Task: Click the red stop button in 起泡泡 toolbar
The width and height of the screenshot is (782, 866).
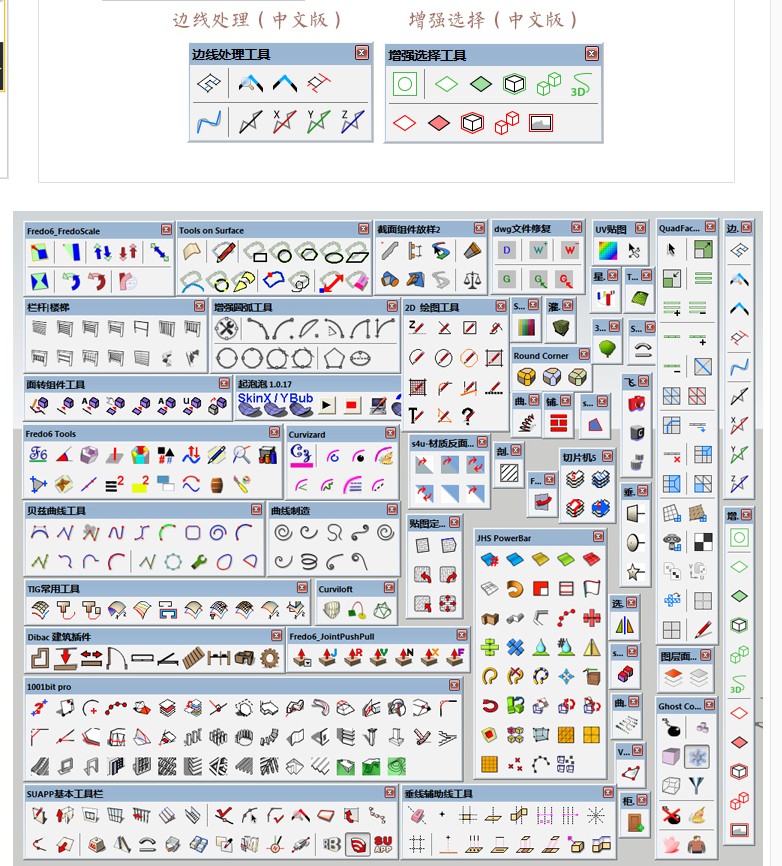Action: [x=351, y=405]
